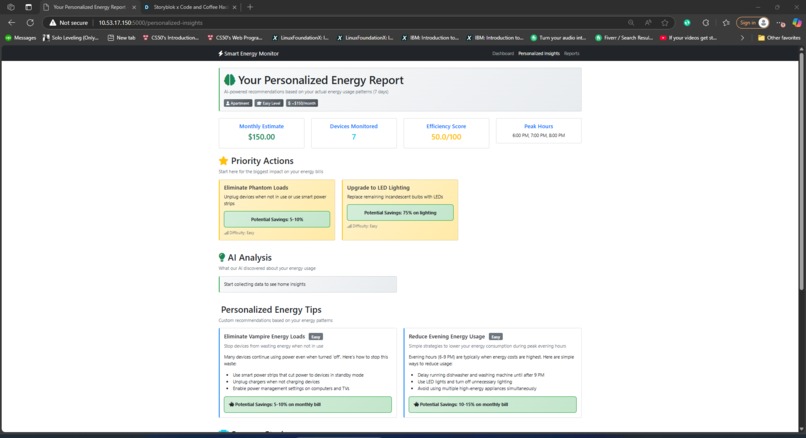
Task: Click the Potential Savings: 10-15% on monthly bill box
Action: tap(492, 404)
